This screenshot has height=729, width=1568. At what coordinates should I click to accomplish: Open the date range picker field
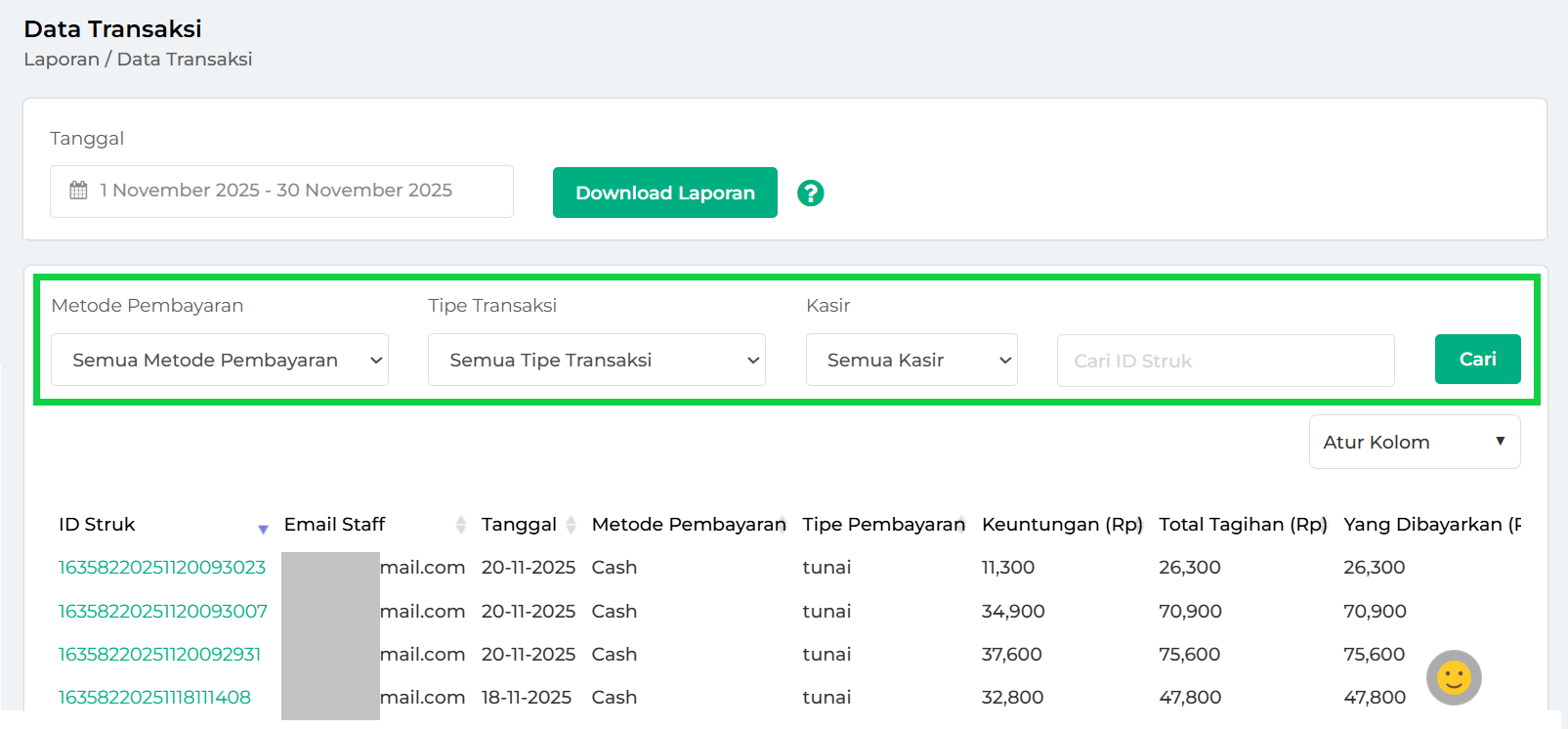pyautogui.click(x=281, y=192)
